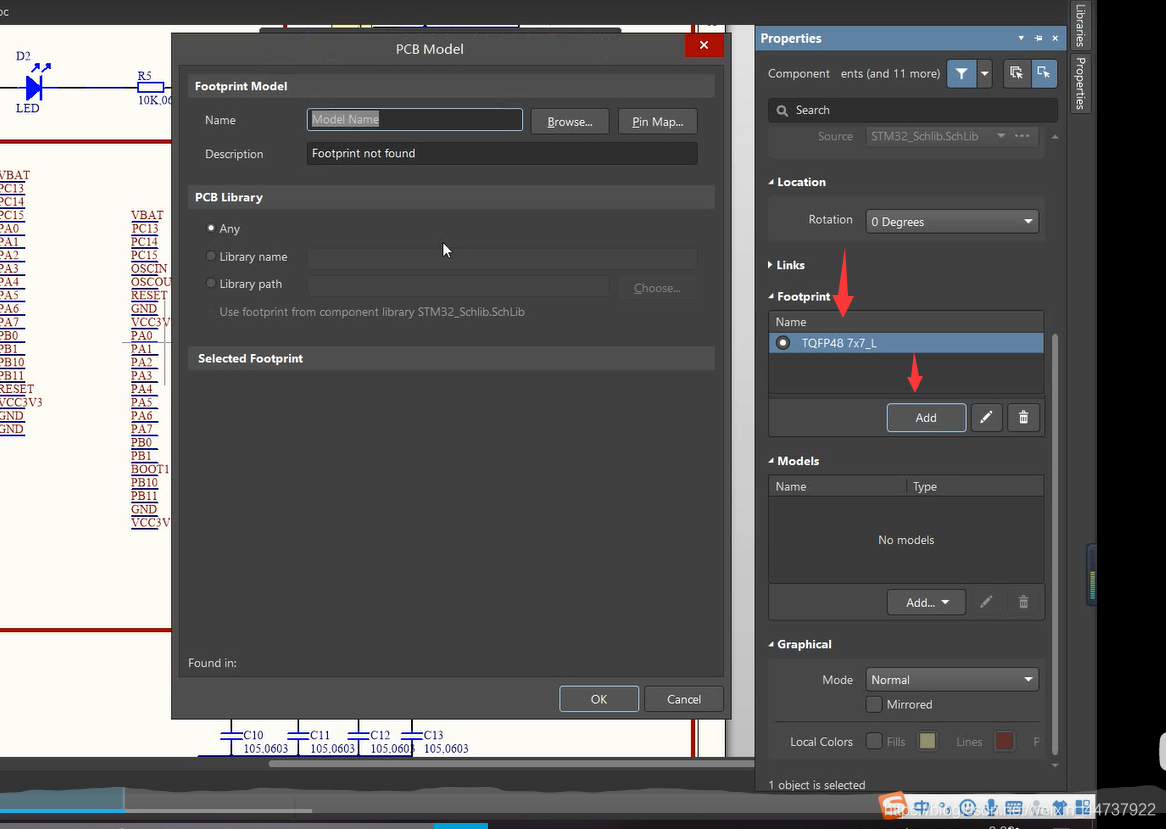Pin the Properties panel
The width and height of the screenshot is (1166, 829).
[x=1038, y=38]
